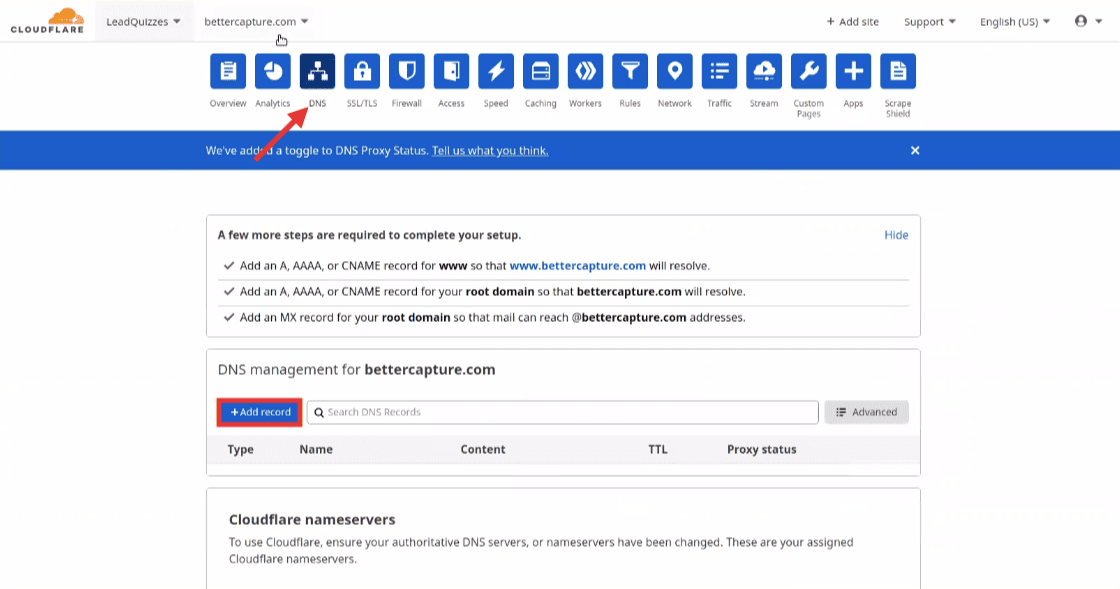Open the Apps plus icon

[x=853, y=71]
